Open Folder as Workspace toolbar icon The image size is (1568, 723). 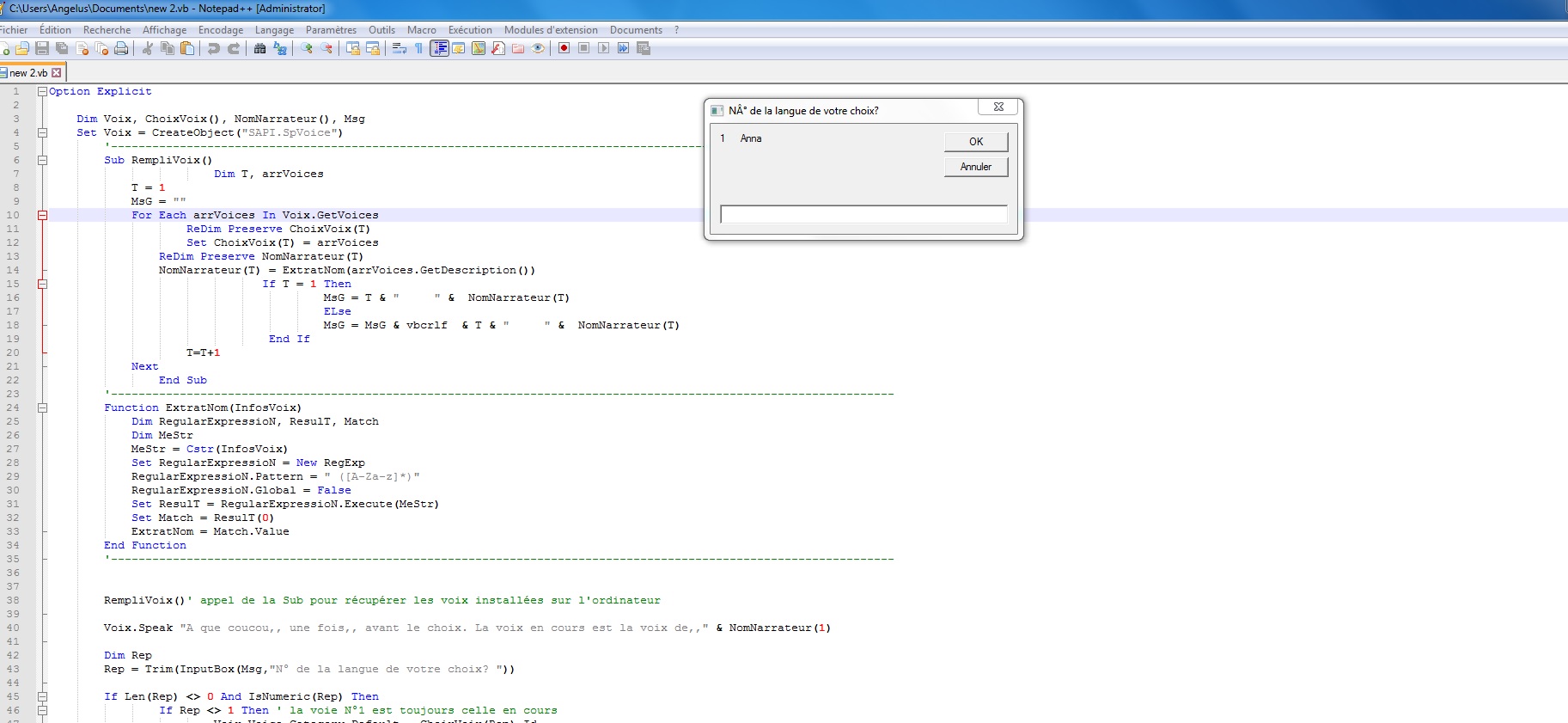coord(518,48)
